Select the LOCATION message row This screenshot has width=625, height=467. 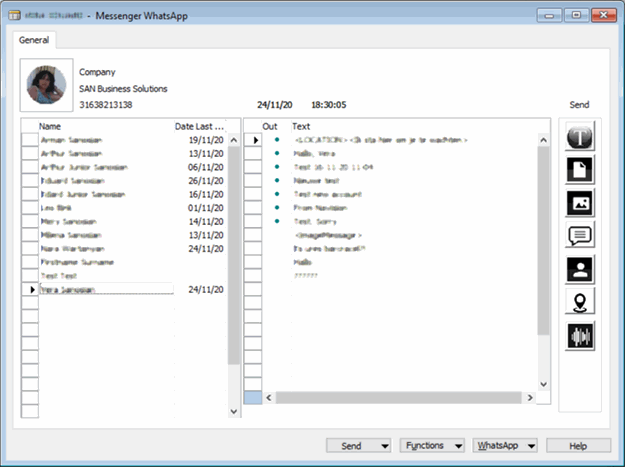pos(391,140)
